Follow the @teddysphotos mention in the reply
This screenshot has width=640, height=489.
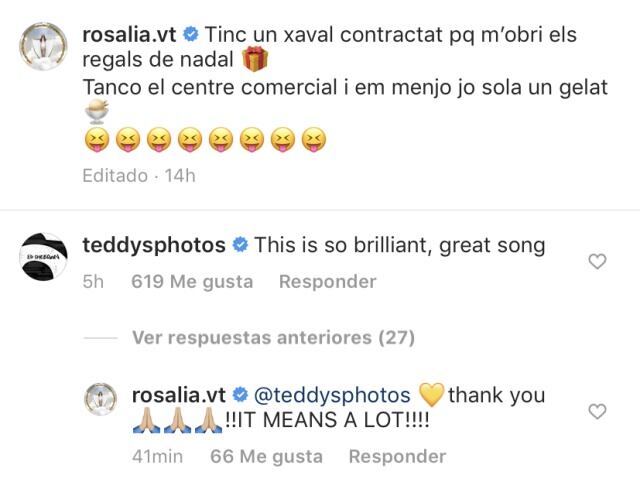(x=333, y=395)
